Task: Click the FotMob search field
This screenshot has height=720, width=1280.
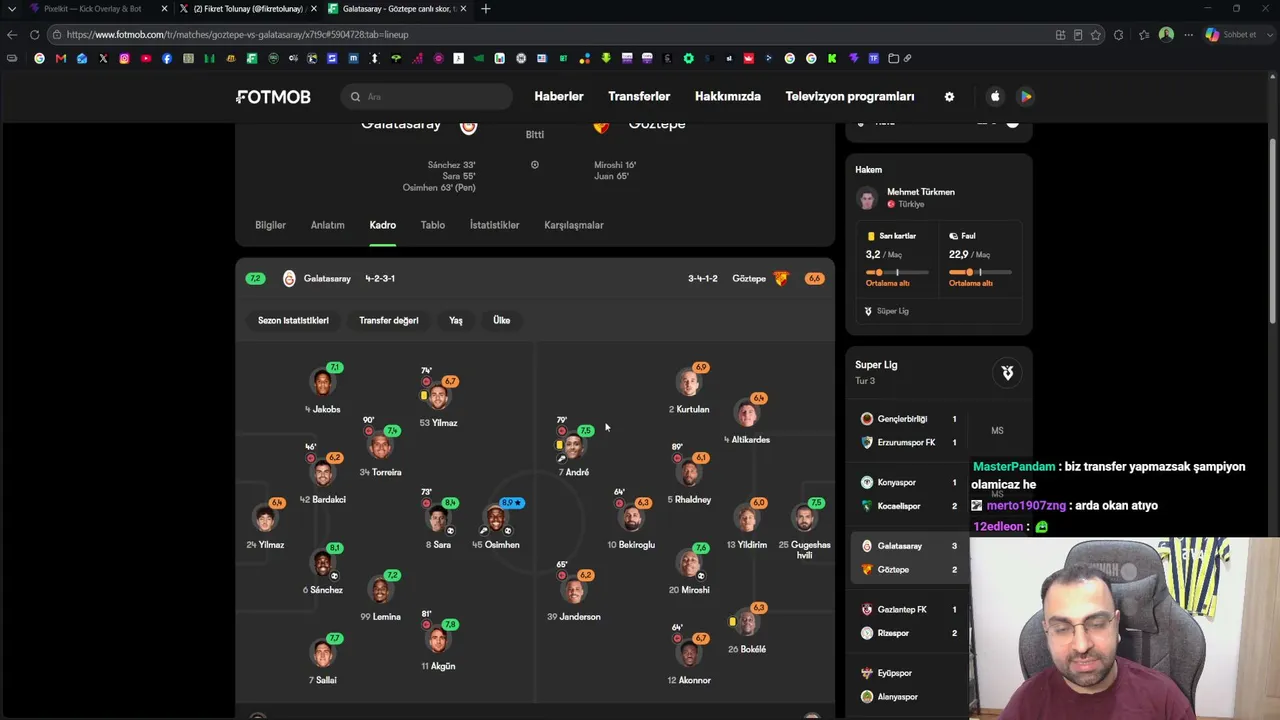Action: 426,97
